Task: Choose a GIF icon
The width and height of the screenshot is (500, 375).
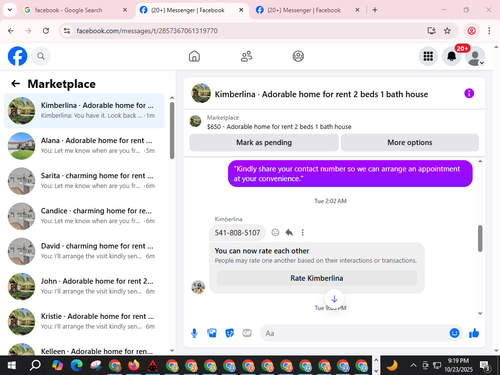Action: click(247, 333)
